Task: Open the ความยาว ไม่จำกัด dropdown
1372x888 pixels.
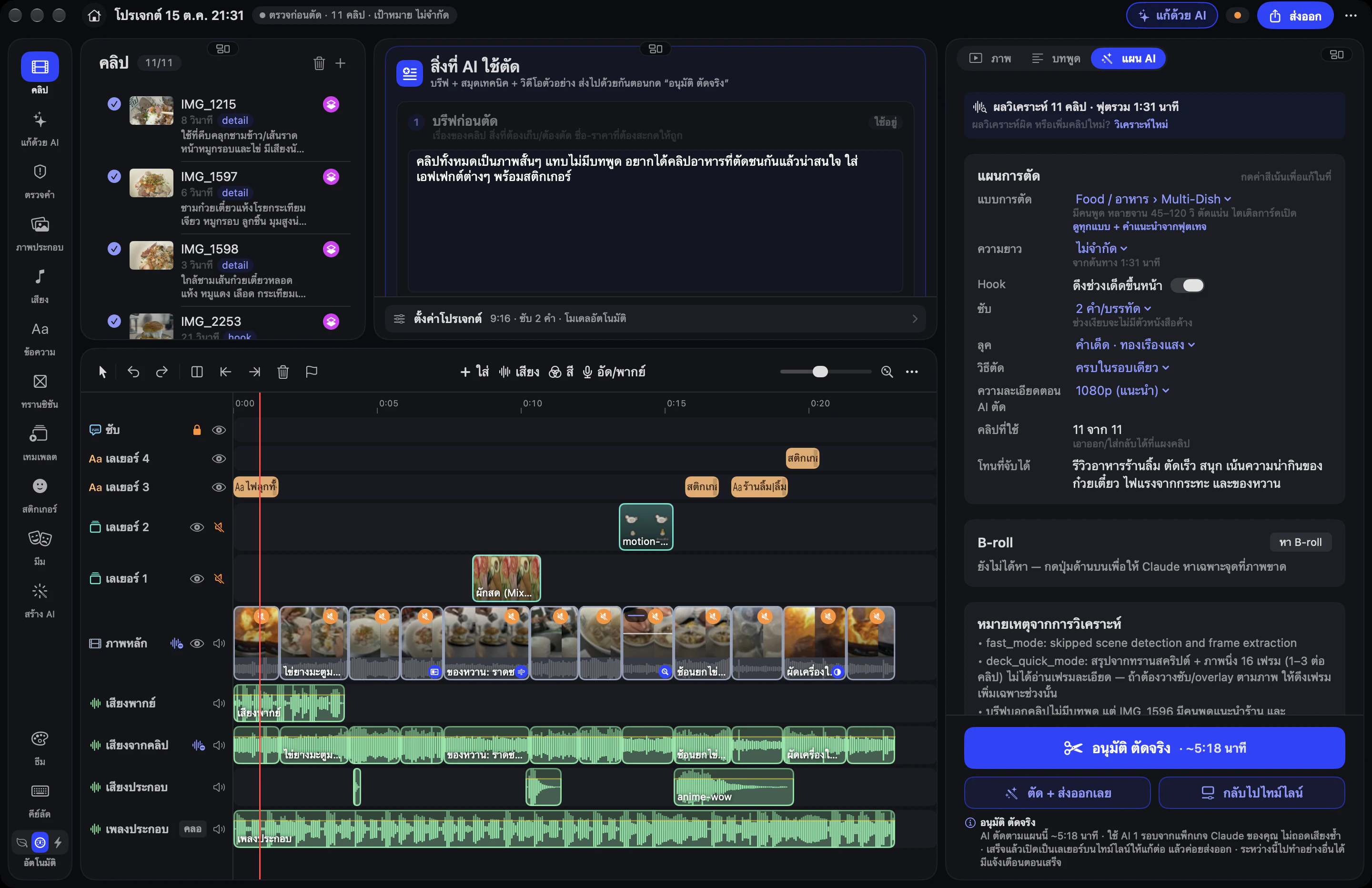Action: [x=1101, y=249]
